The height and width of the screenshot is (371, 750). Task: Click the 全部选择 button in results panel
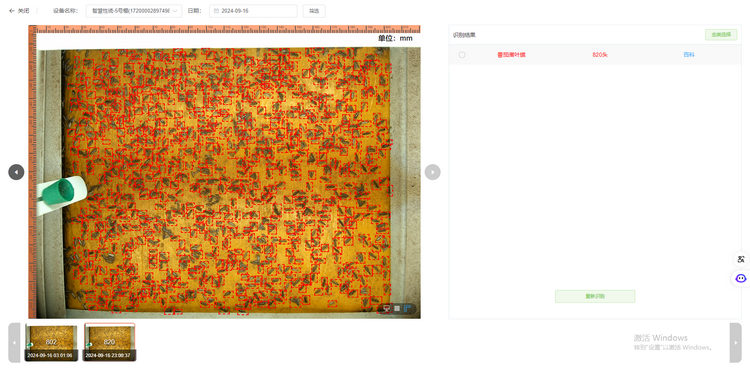721,35
